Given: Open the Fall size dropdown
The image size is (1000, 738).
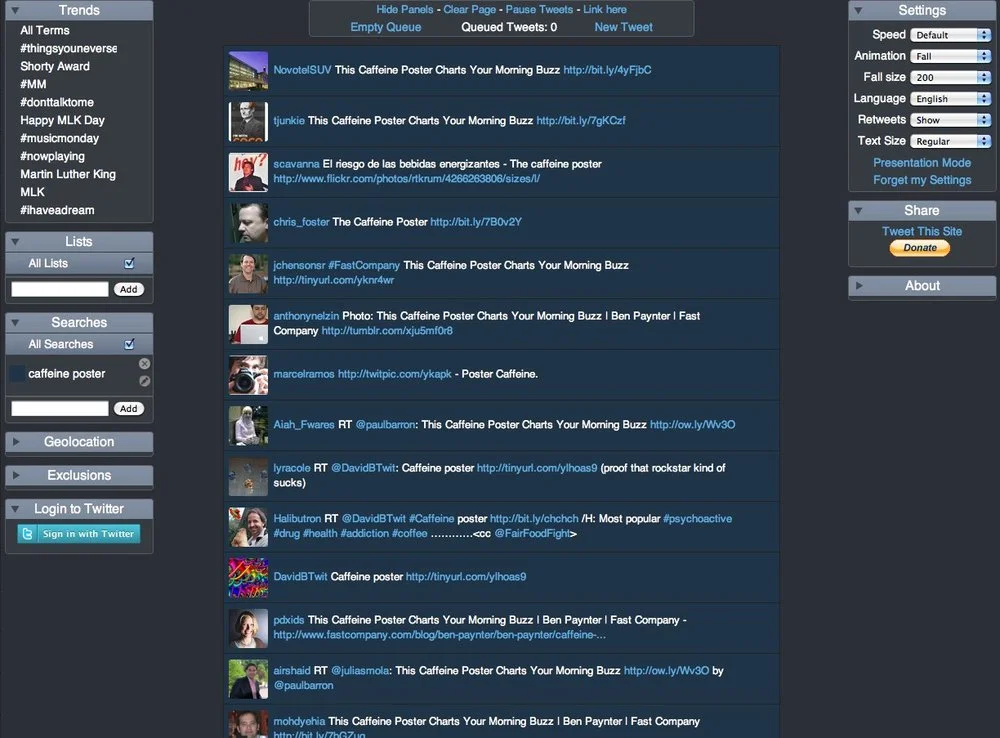Looking at the screenshot, I should (x=950, y=77).
